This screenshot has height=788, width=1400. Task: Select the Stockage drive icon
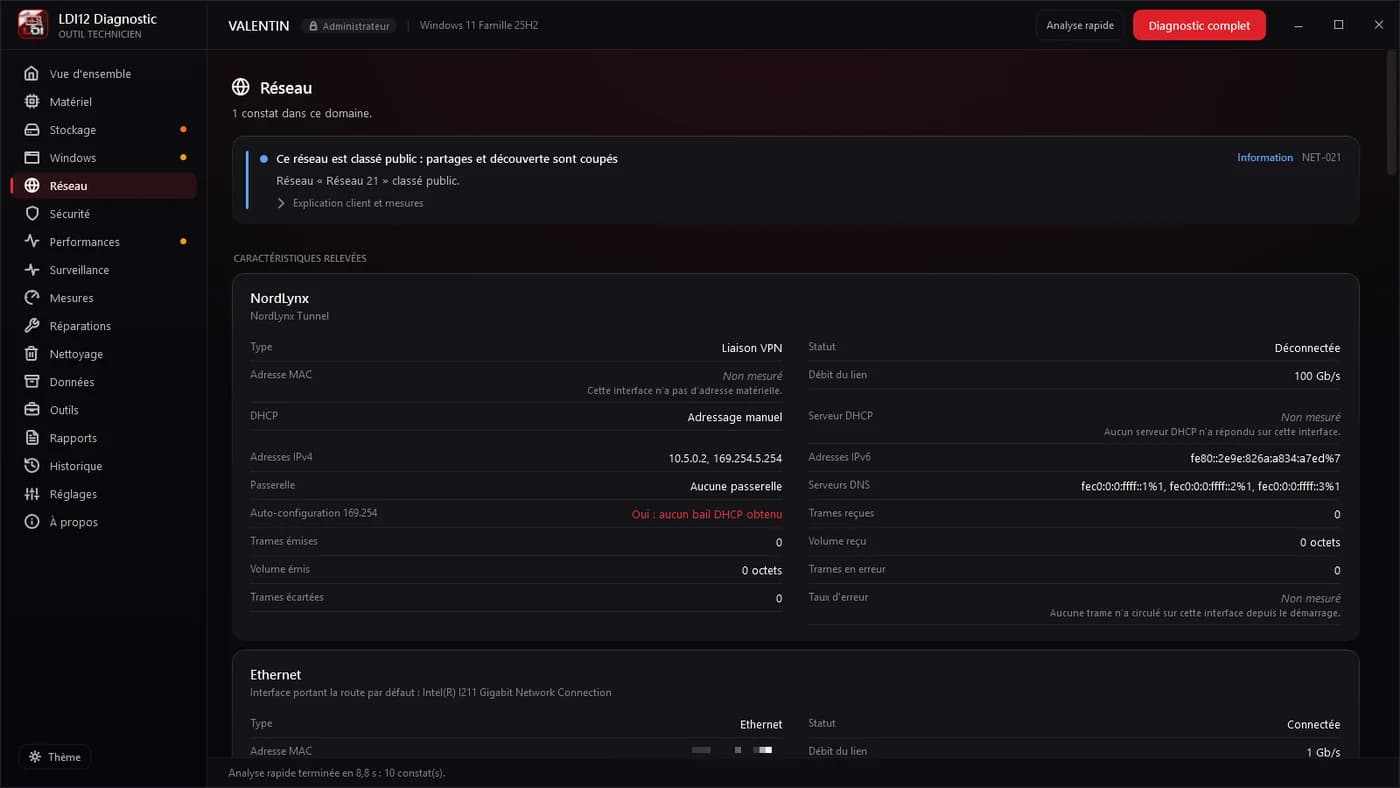click(x=32, y=130)
